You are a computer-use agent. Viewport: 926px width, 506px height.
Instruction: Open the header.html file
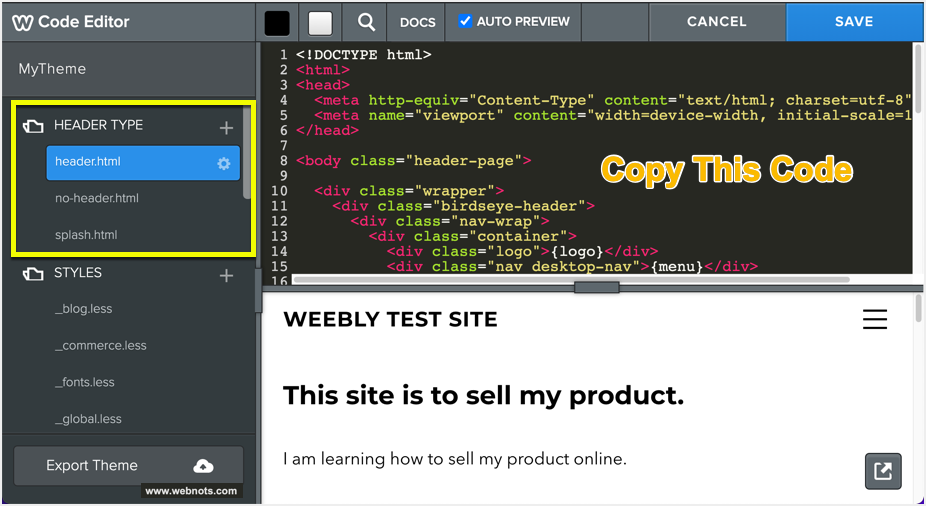[143, 162]
